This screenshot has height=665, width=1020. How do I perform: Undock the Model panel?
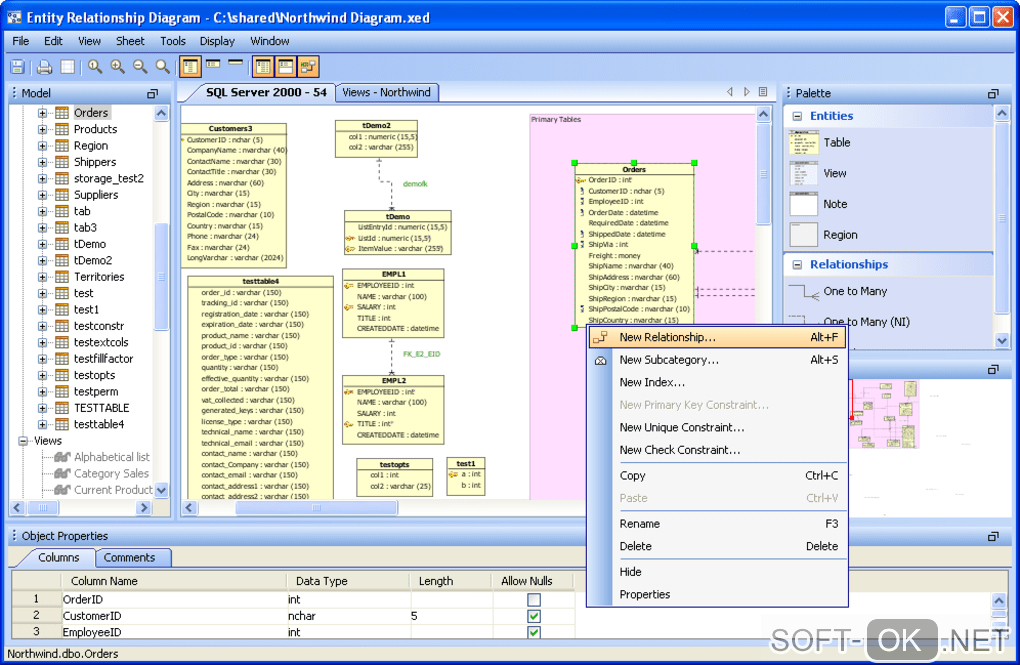tap(152, 94)
